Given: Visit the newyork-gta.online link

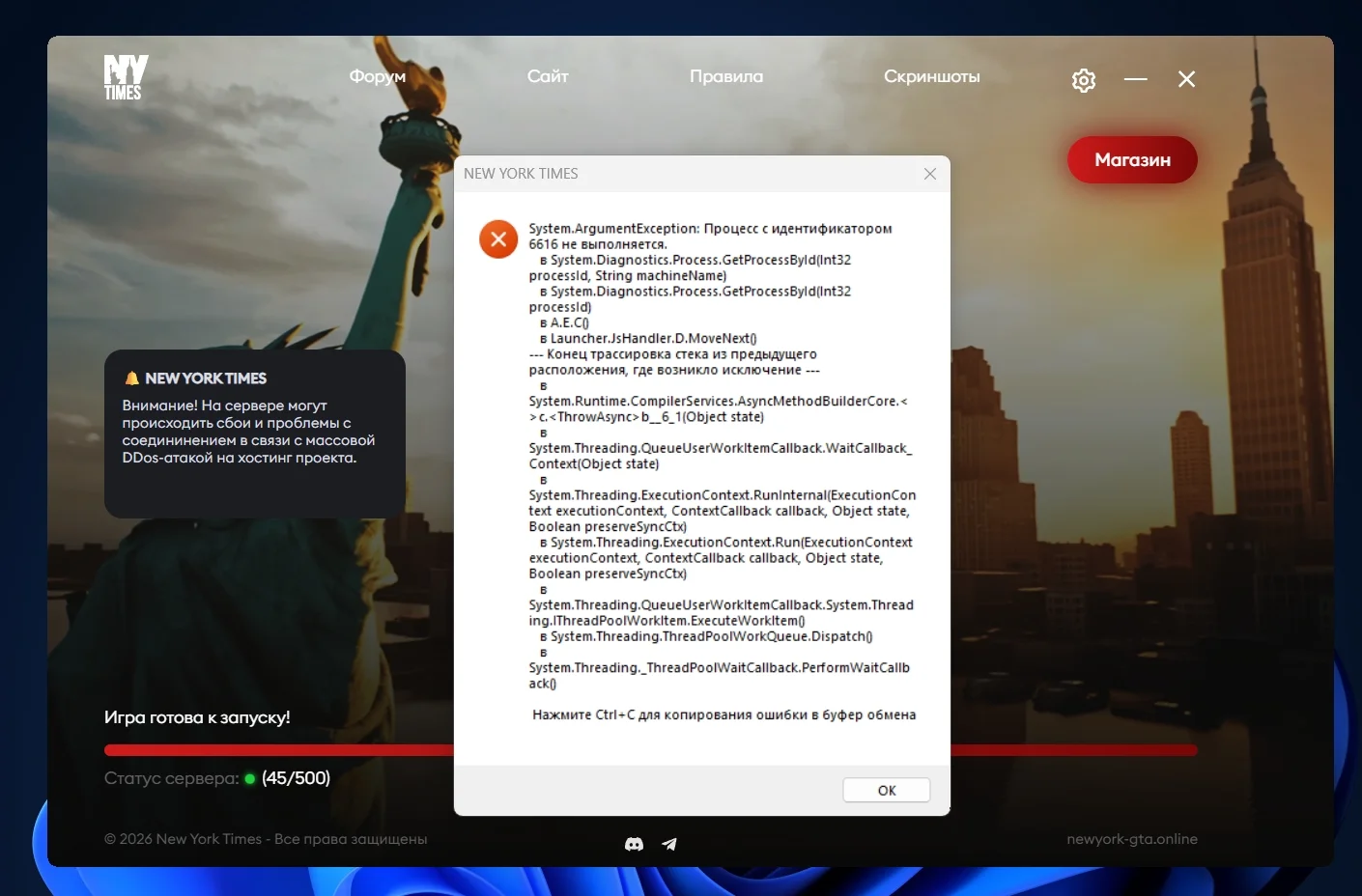Looking at the screenshot, I should pyautogui.click(x=1131, y=839).
